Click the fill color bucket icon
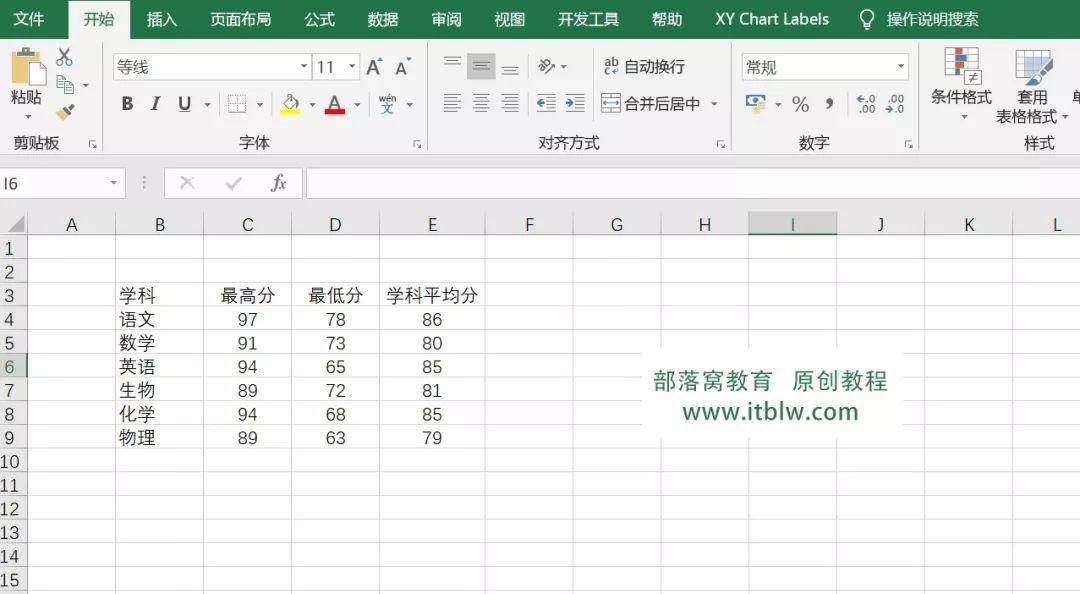The image size is (1080, 594). (x=290, y=104)
